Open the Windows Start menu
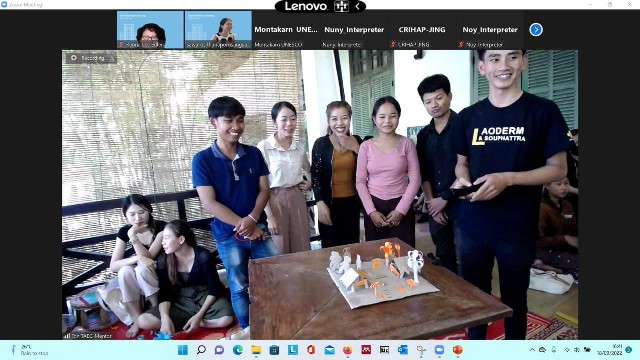The image size is (640, 360). pos(183,350)
